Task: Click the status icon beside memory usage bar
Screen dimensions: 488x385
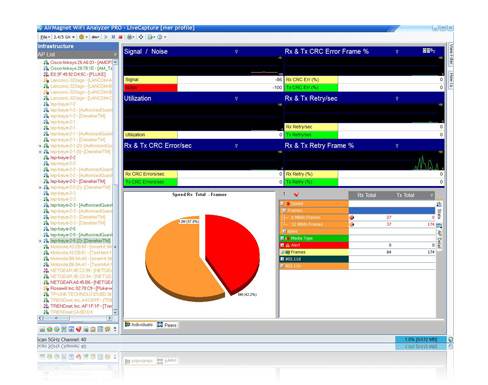Action: click(450, 339)
